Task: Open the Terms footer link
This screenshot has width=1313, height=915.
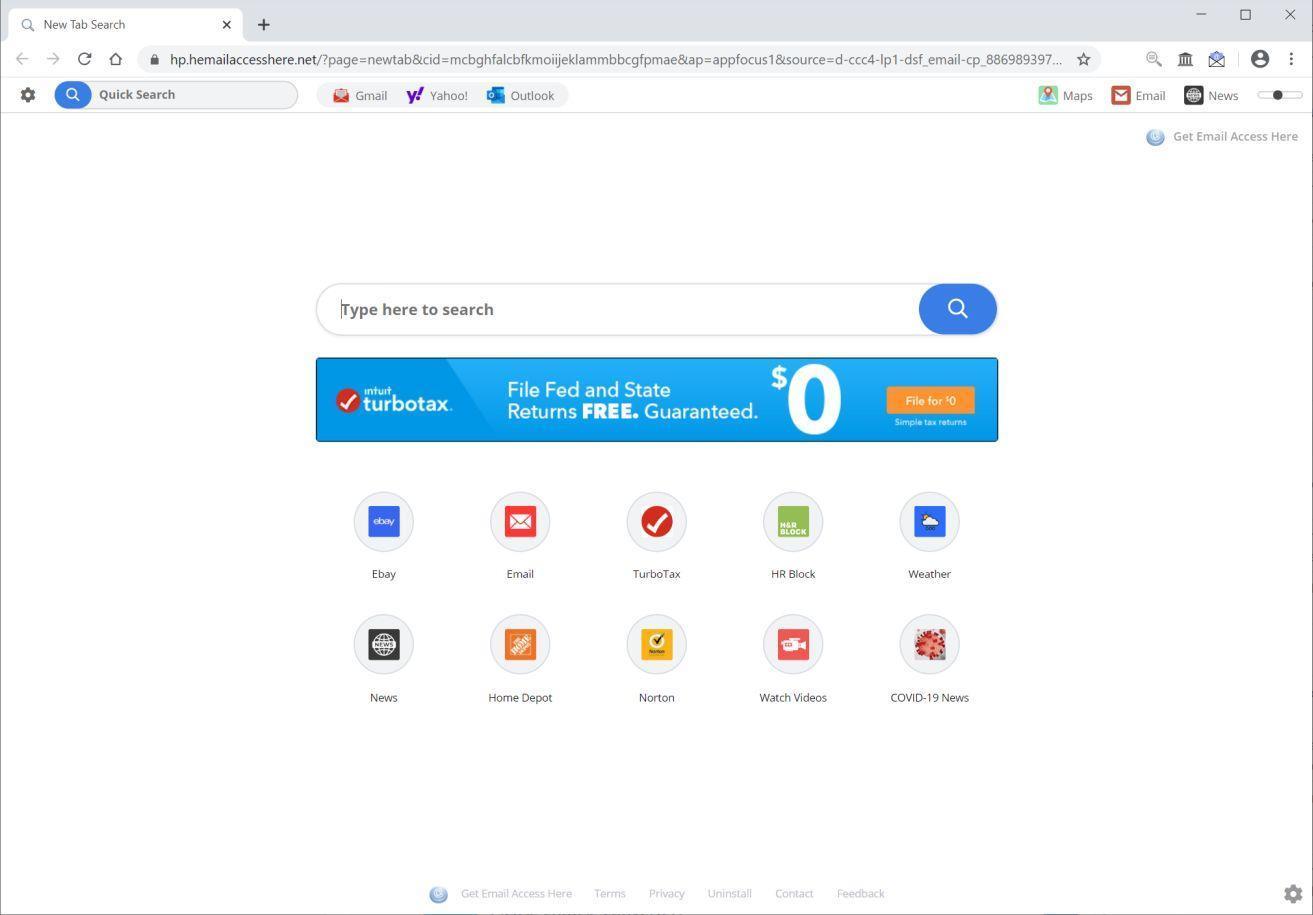Action: (x=609, y=893)
